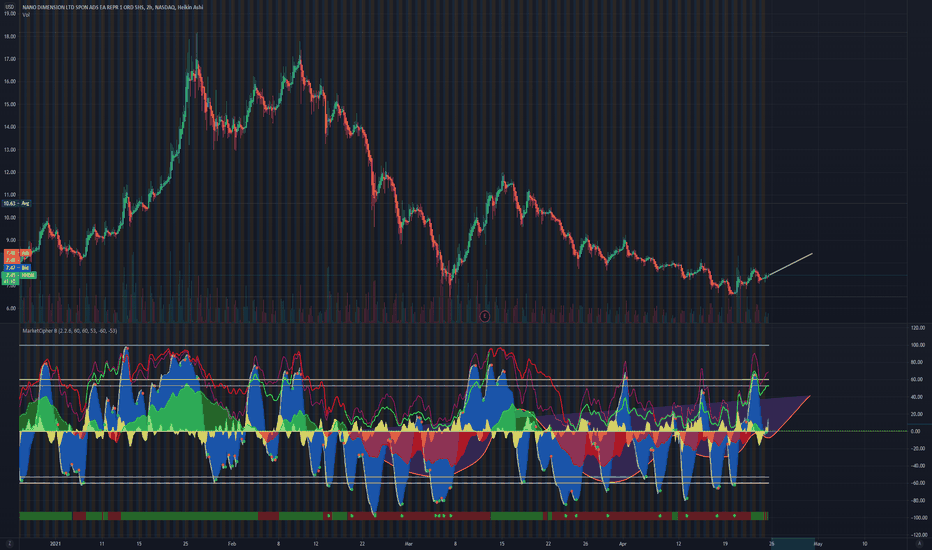Click the 'Apr' label on time axis
932x550 pixels.
click(622, 543)
